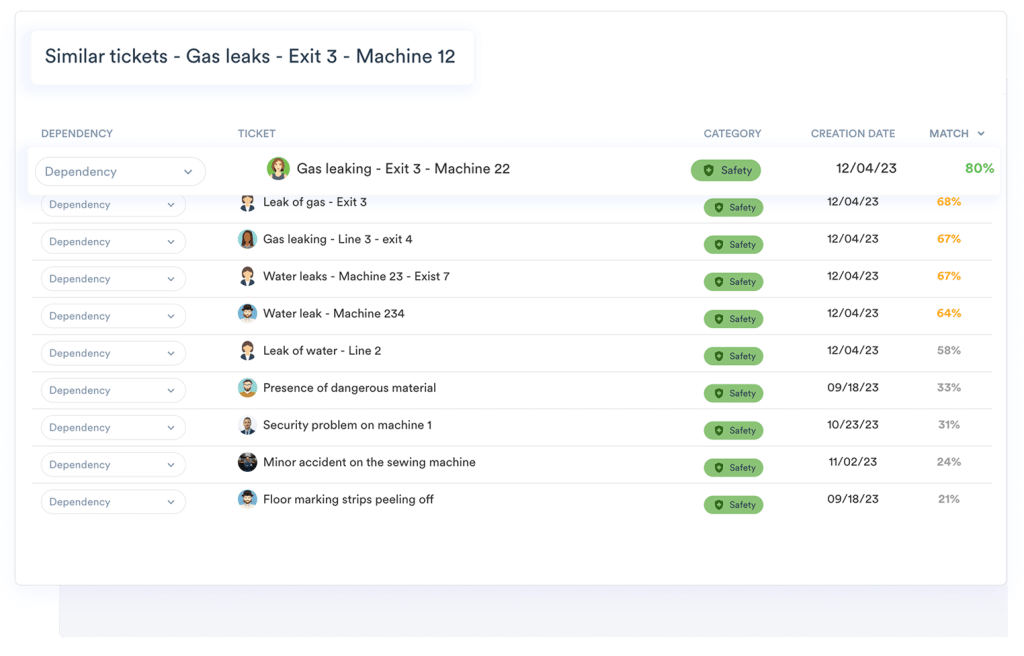This screenshot has width=1024, height=656.
Task: Open Dependency dropdown for Water leaks Machine 23
Action: pos(113,279)
